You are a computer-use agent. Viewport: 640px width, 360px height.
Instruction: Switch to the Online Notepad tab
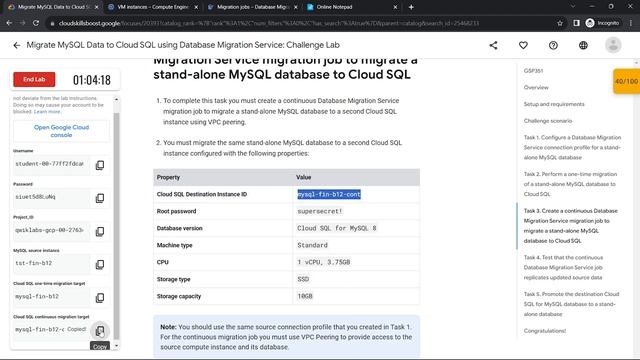click(352, 7)
